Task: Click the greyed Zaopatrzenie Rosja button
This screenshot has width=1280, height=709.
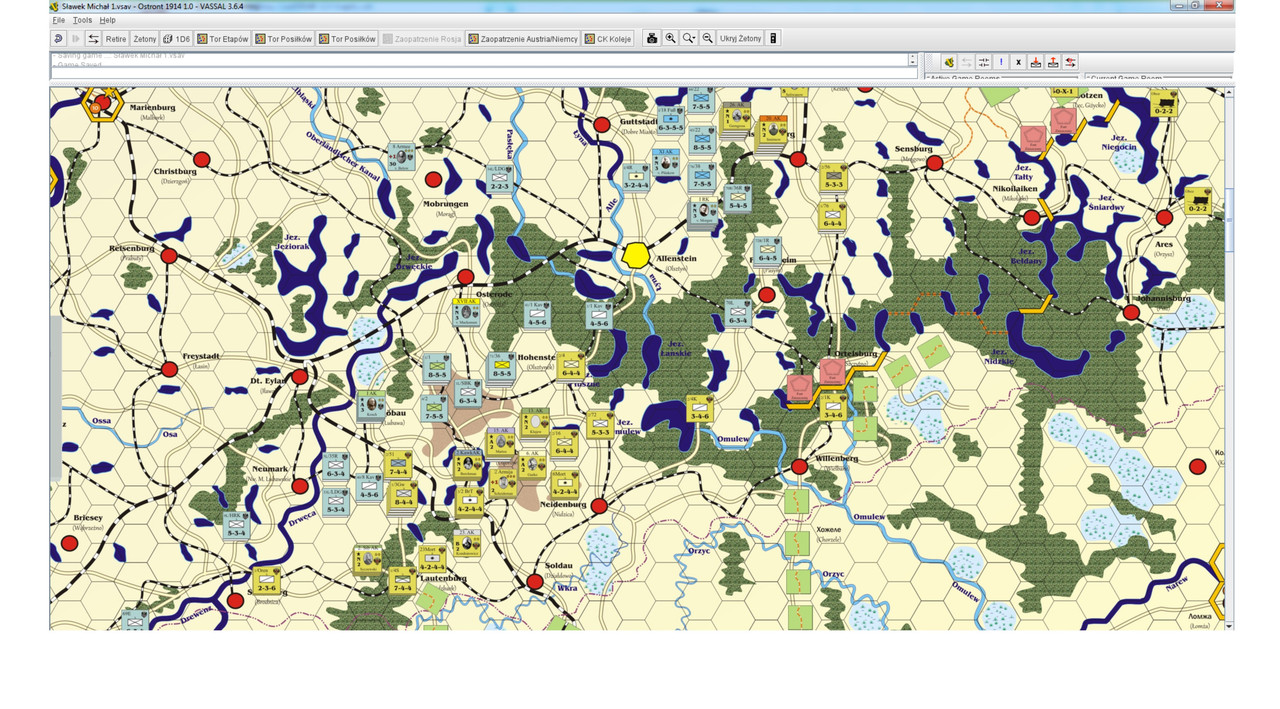Action: click(421, 39)
